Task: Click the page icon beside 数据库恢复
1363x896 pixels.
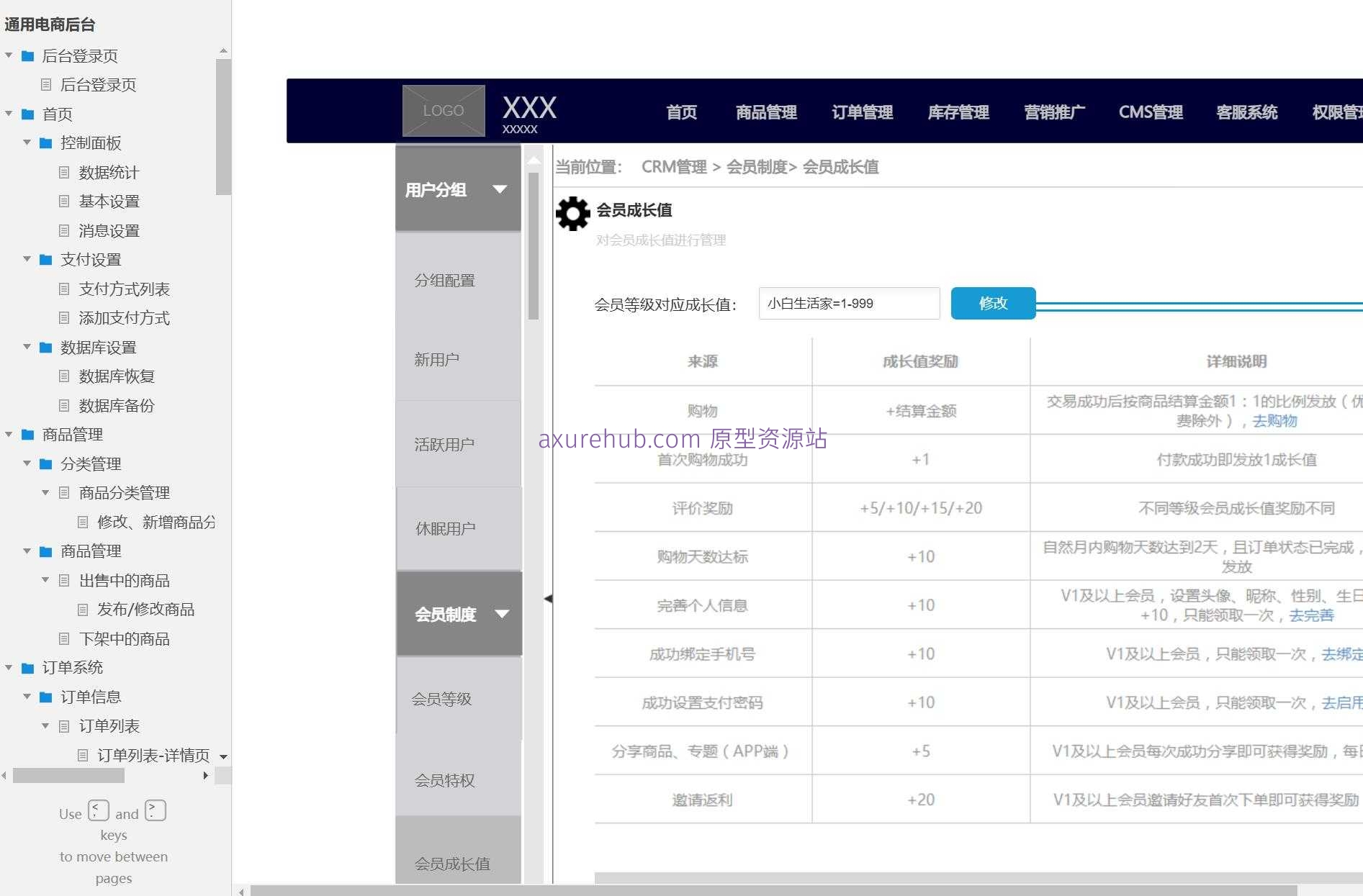Action: pyautogui.click(x=64, y=376)
